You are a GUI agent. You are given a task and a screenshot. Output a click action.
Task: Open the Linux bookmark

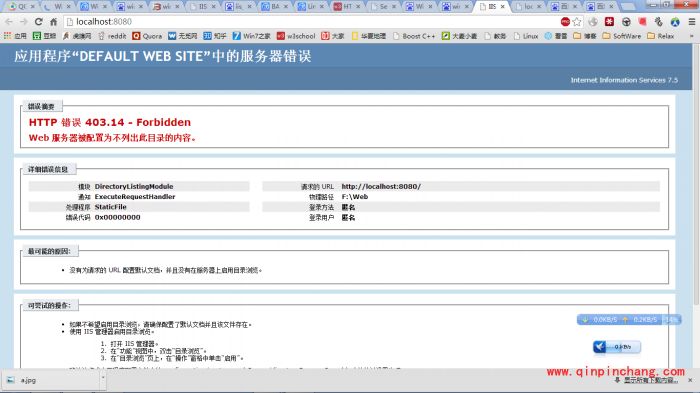click(526, 36)
